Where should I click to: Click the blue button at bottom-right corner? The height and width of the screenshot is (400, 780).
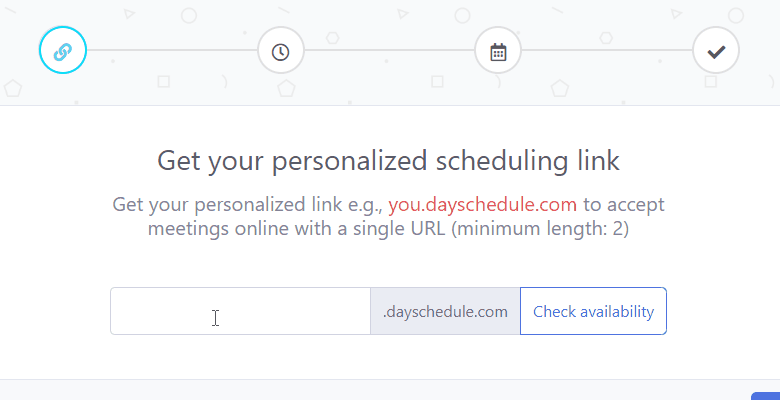tap(766, 396)
